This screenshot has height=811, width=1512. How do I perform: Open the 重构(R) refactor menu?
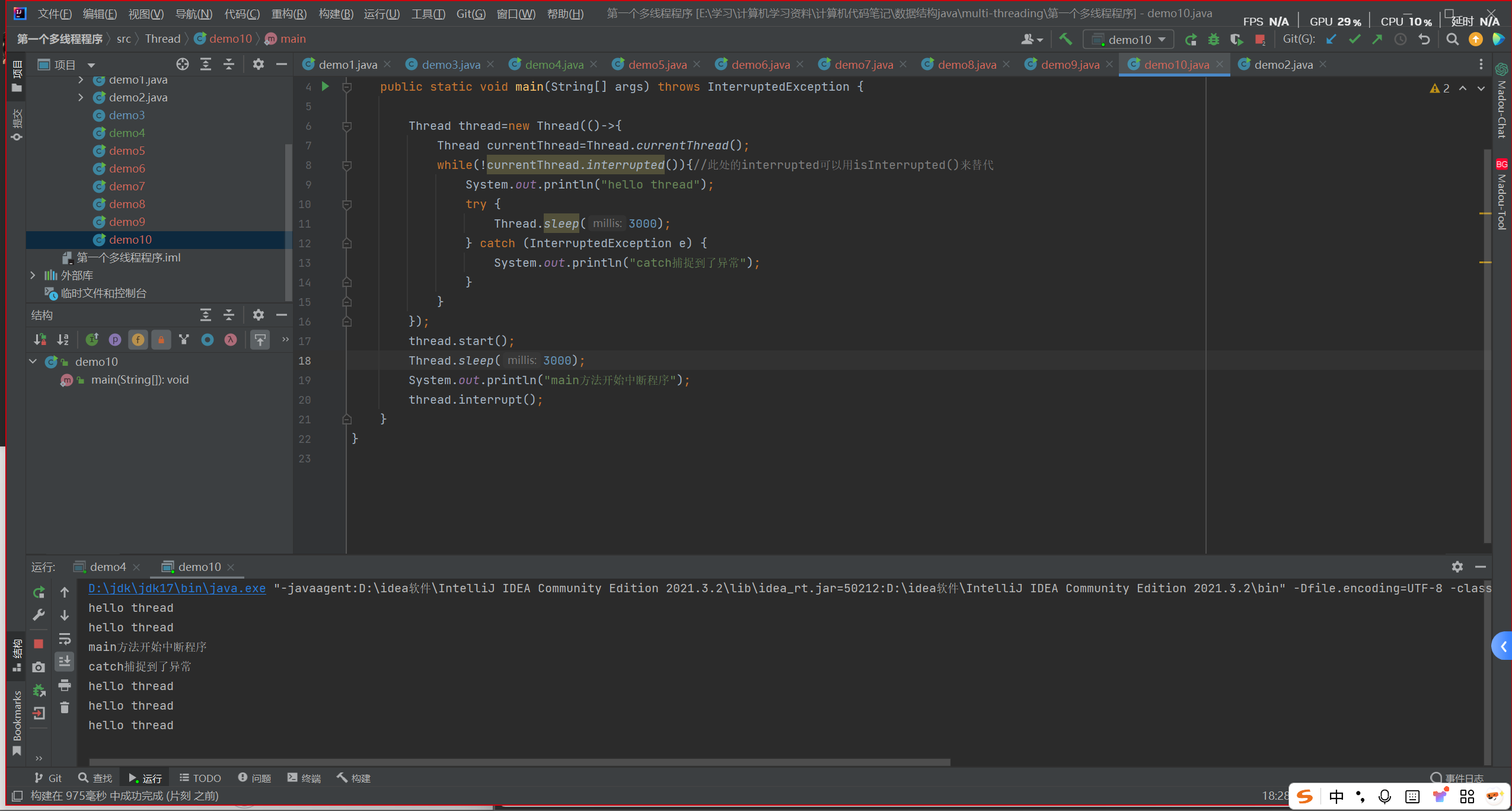coord(289,14)
